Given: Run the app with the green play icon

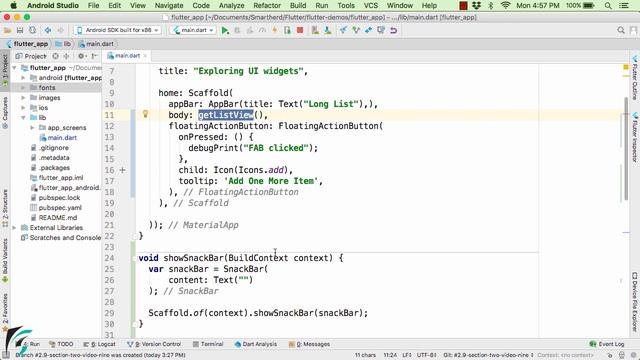Looking at the screenshot, I should [225, 30].
